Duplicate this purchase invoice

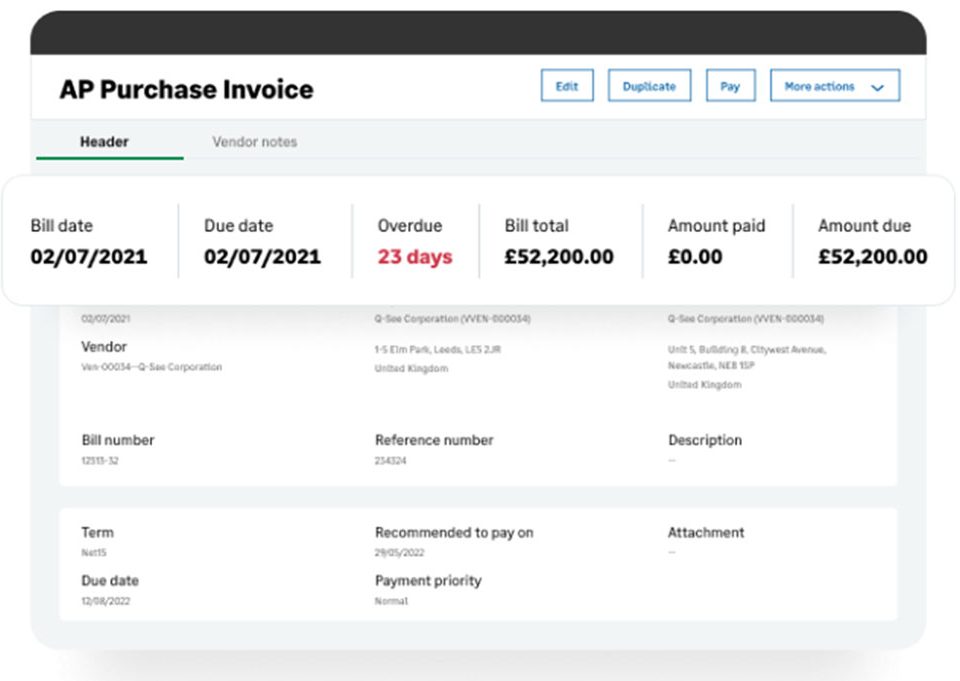pyautogui.click(x=649, y=86)
